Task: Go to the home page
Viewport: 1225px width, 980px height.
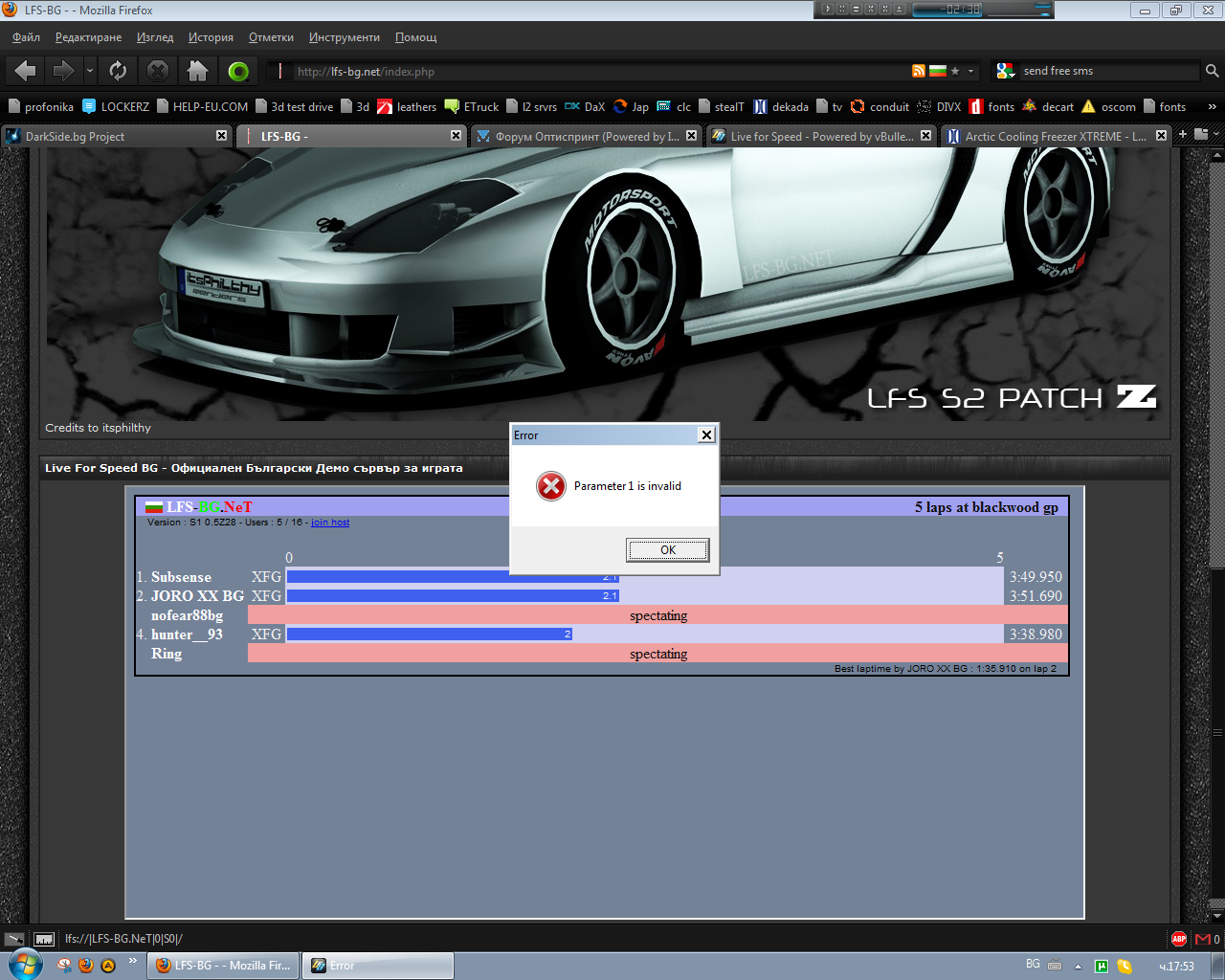Action: point(198,71)
